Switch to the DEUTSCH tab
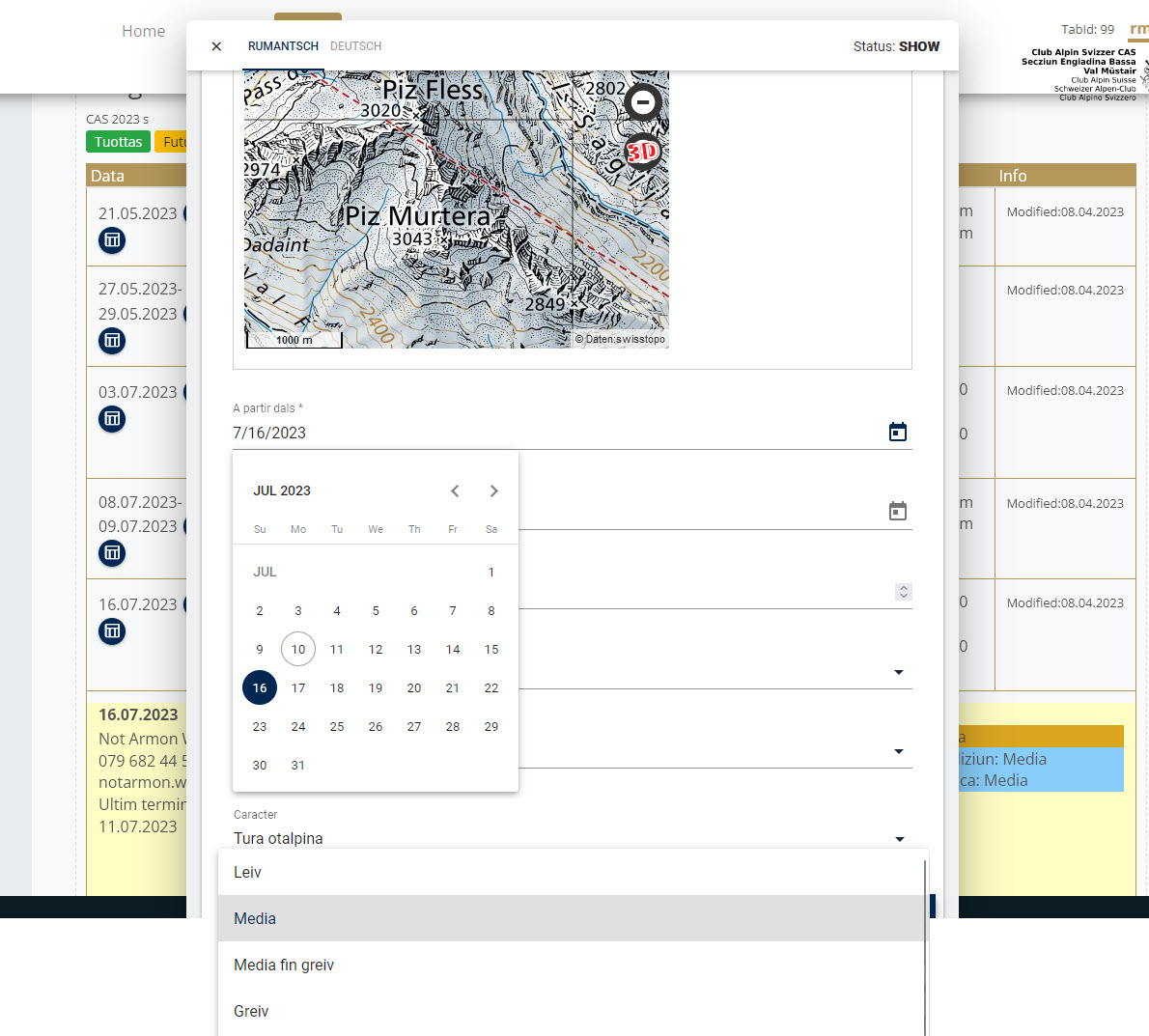This screenshot has height=1036, width=1149. click(355, 46)
